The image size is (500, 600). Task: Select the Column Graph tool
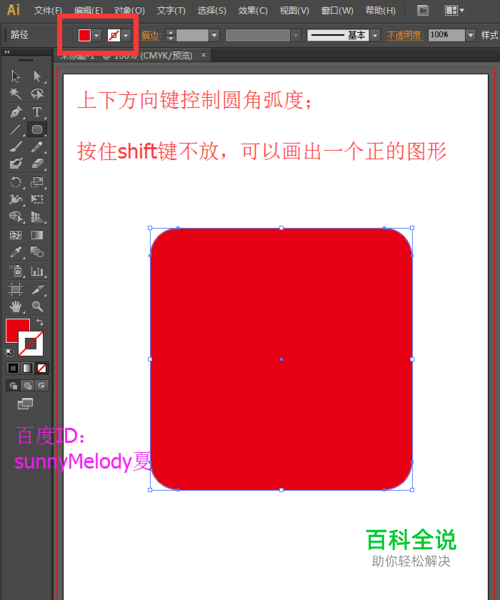pos(37,271)
